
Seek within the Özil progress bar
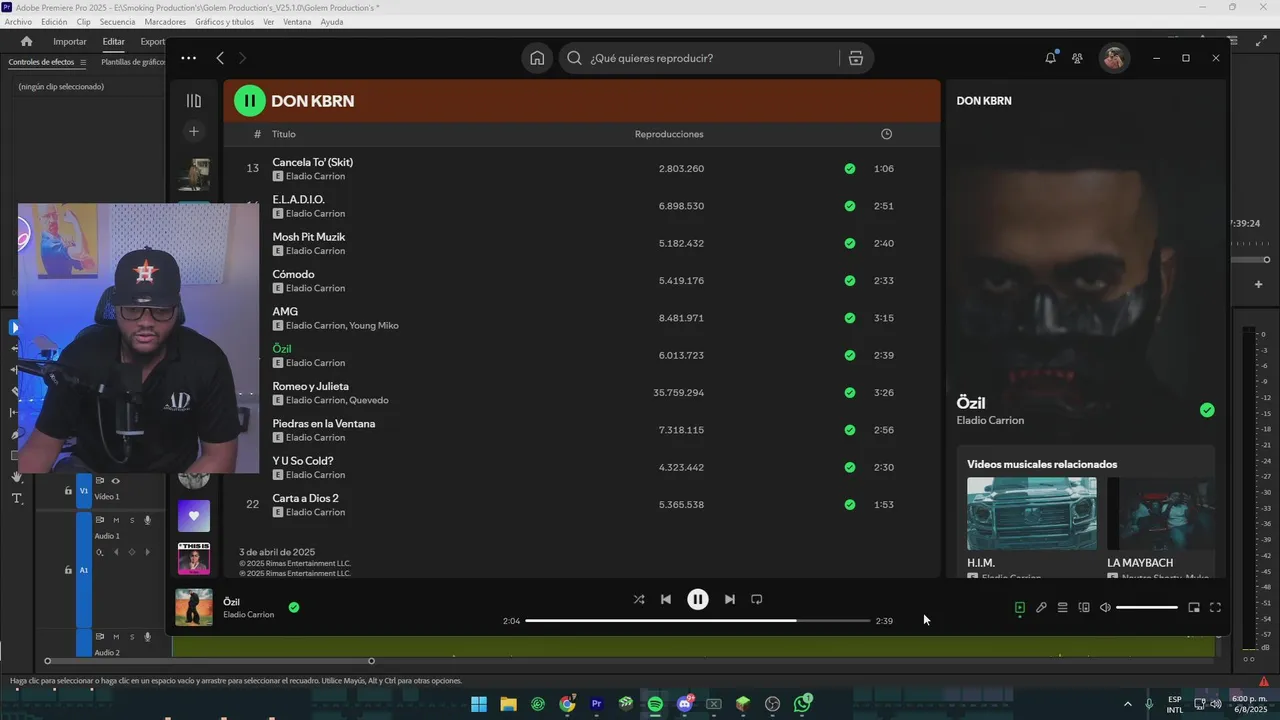pyautogui.click(x=698, y=621)
